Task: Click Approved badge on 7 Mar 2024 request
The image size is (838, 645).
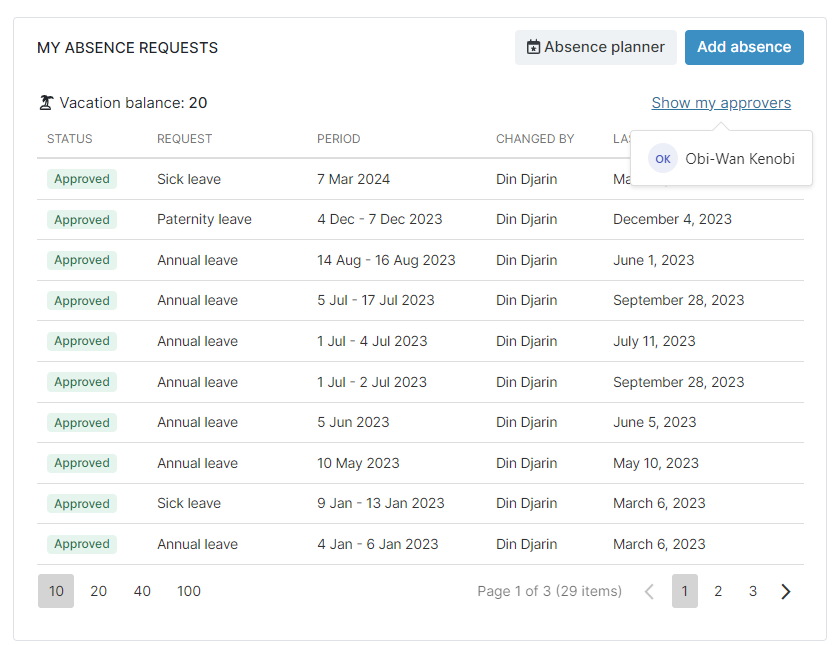Action: (x=82, y=179)
